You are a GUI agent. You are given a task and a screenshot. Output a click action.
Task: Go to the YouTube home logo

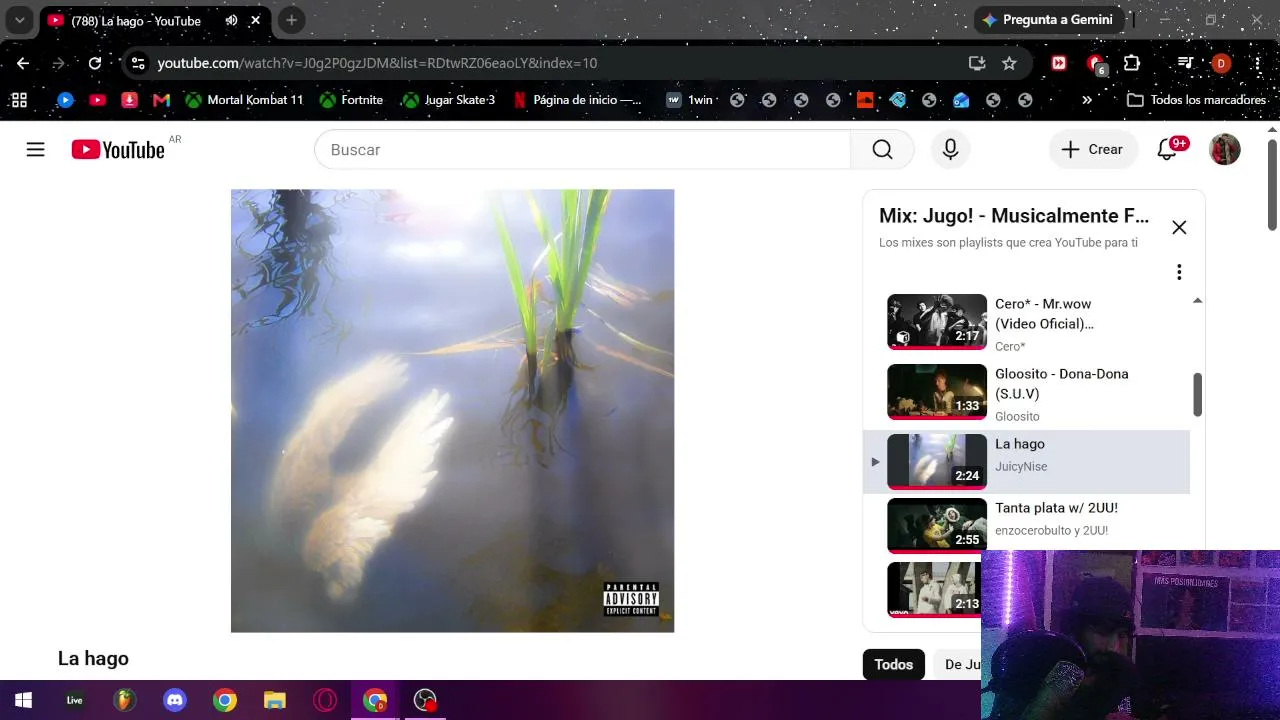pyautogui.click(x=118, y=150)
